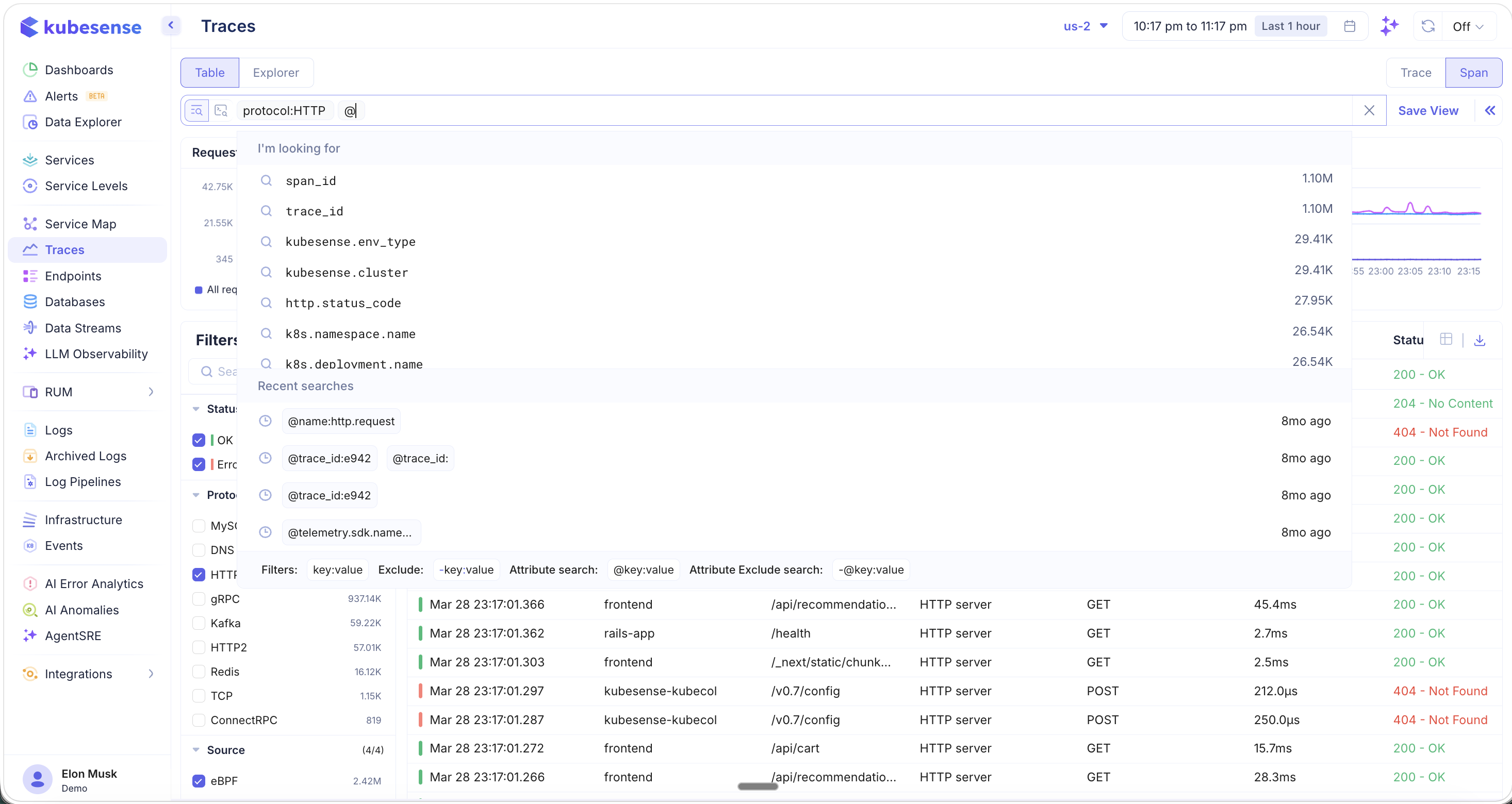
Task: Click the AI sparkles icon near the time range
Action: [1389, 26]
